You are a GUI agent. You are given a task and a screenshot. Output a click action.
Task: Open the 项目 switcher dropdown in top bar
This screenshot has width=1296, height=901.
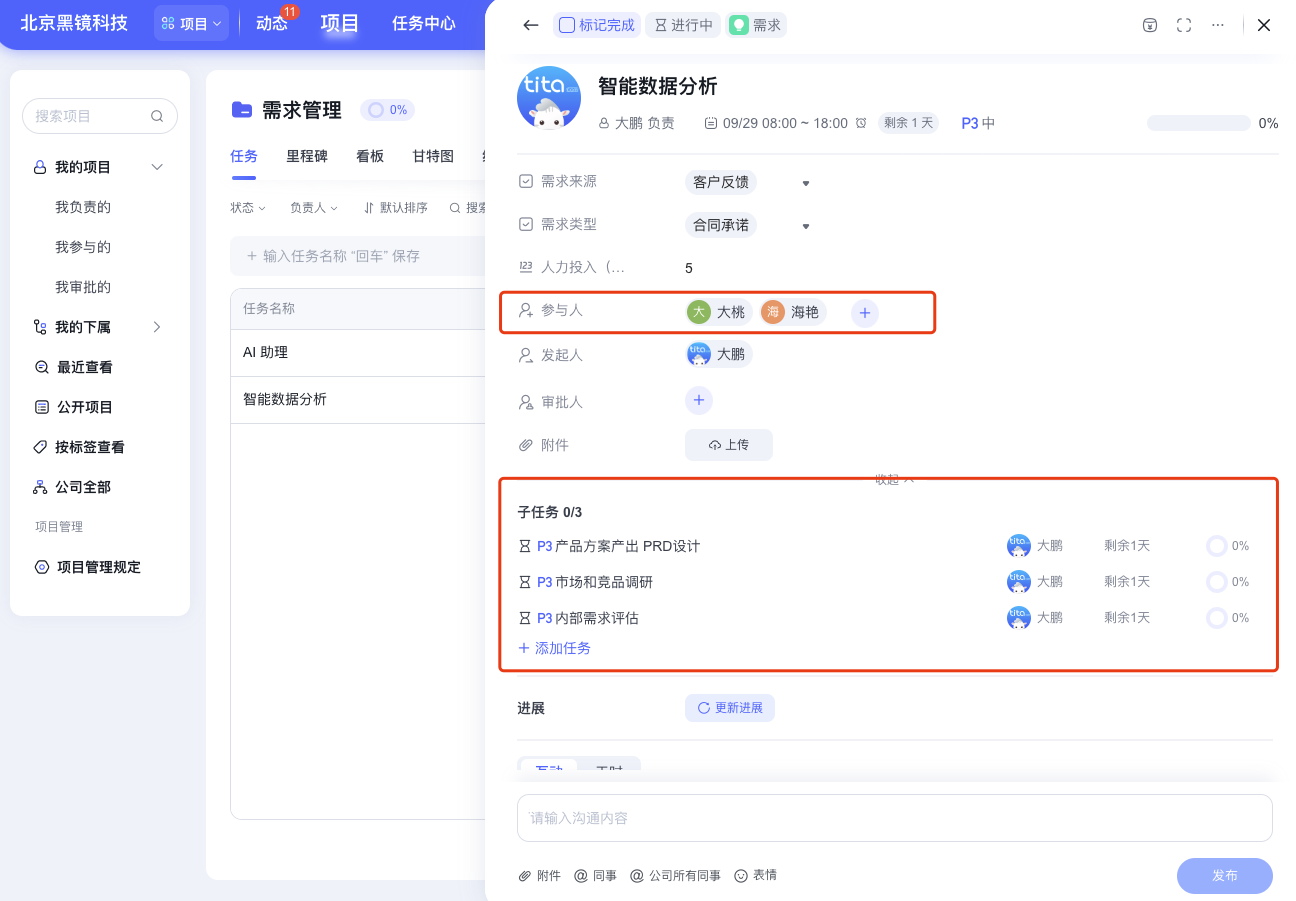click(x=191, y=23)
